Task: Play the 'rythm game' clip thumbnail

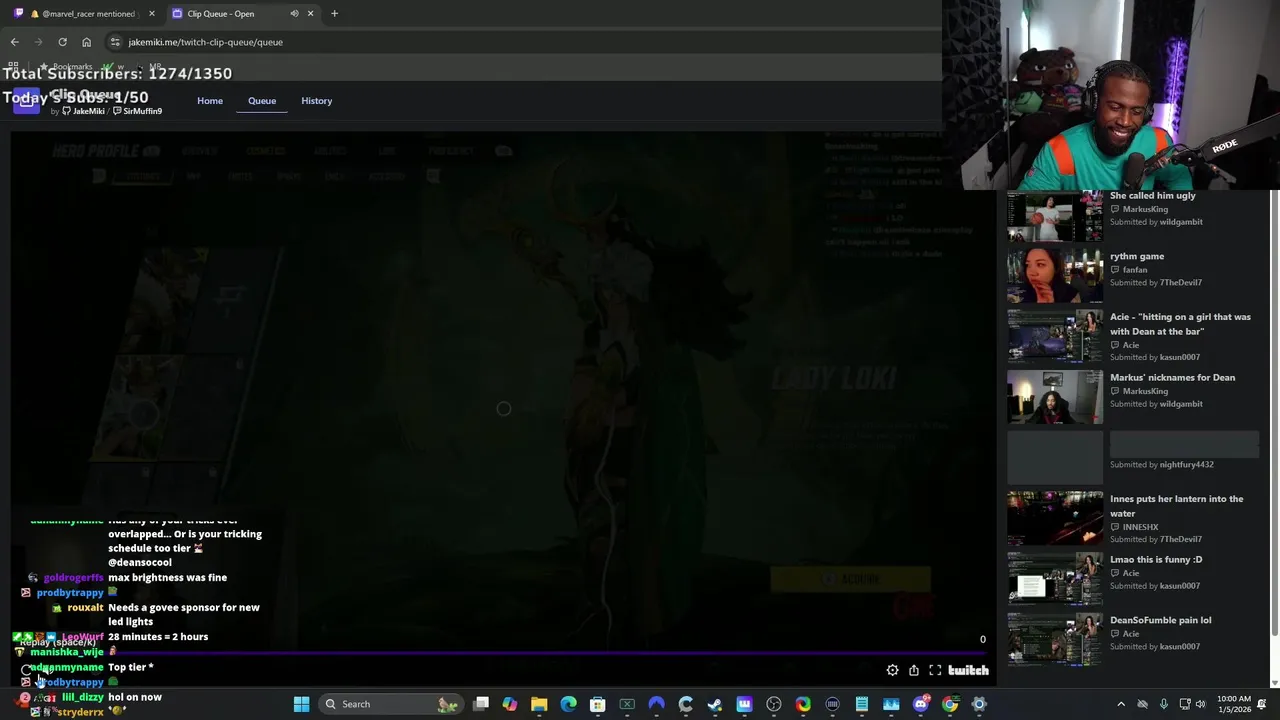Action: coord(1055,276)
